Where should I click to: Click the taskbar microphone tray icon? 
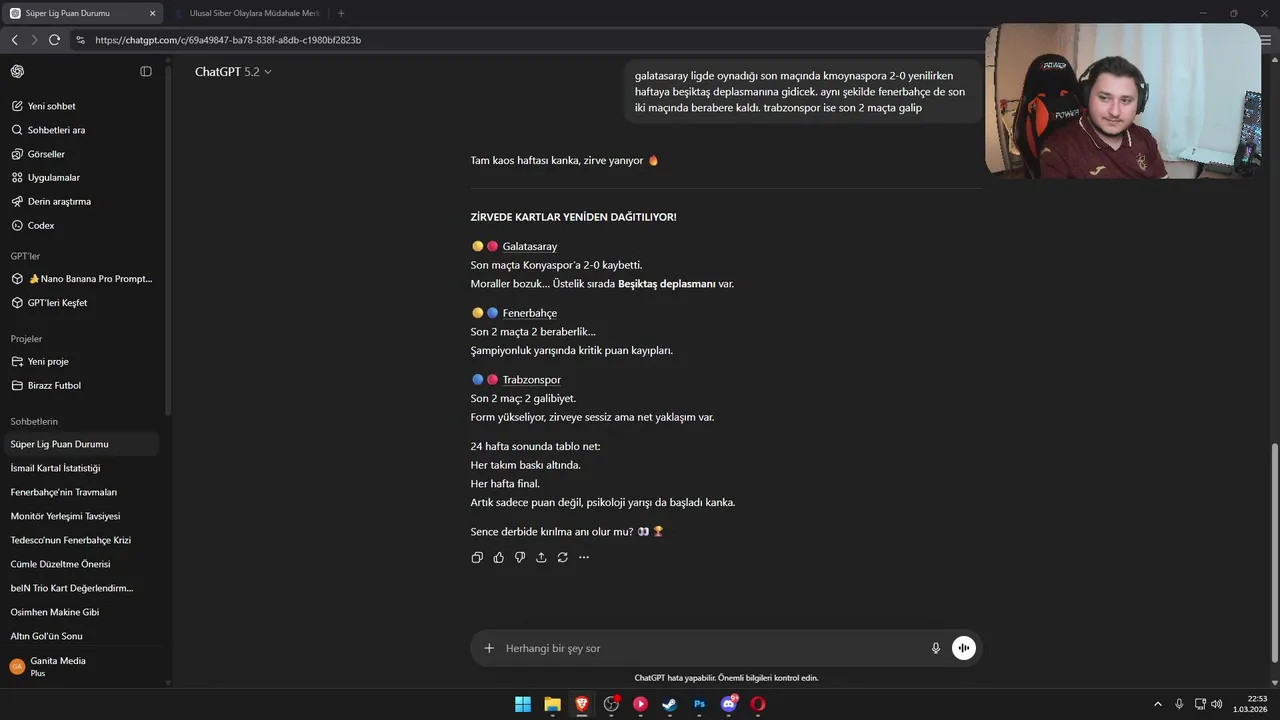1179,704
